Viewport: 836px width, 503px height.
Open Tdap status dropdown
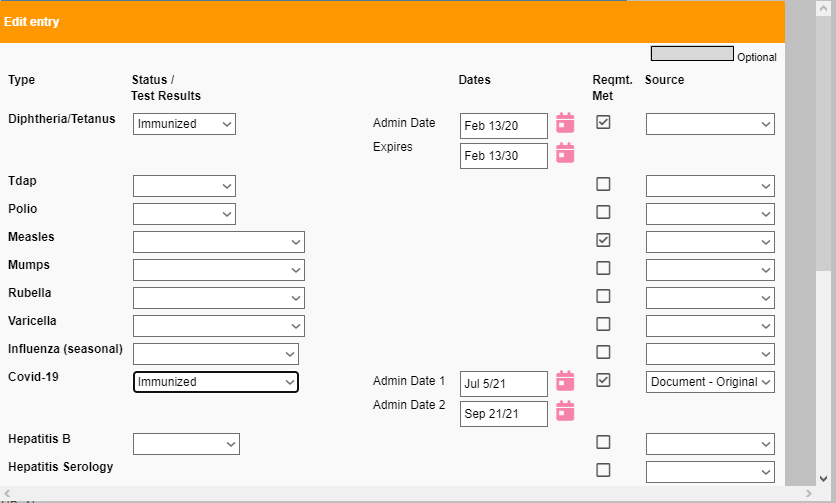[x=184, y=186]
